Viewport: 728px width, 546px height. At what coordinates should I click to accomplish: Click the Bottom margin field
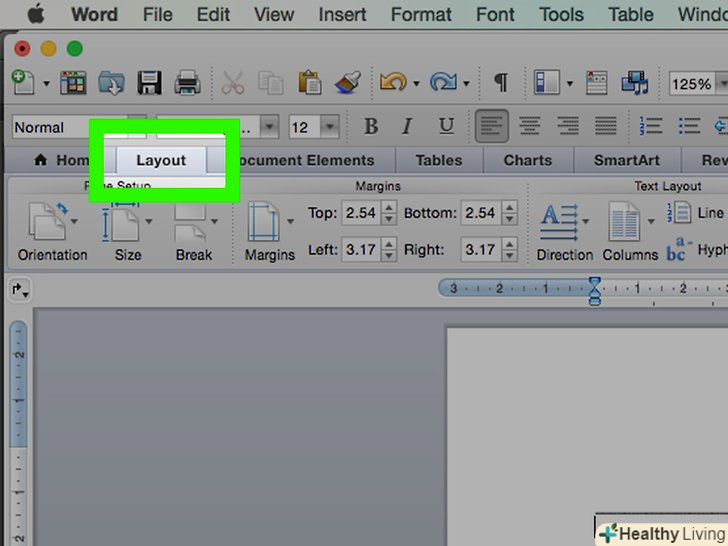point(481,213)
